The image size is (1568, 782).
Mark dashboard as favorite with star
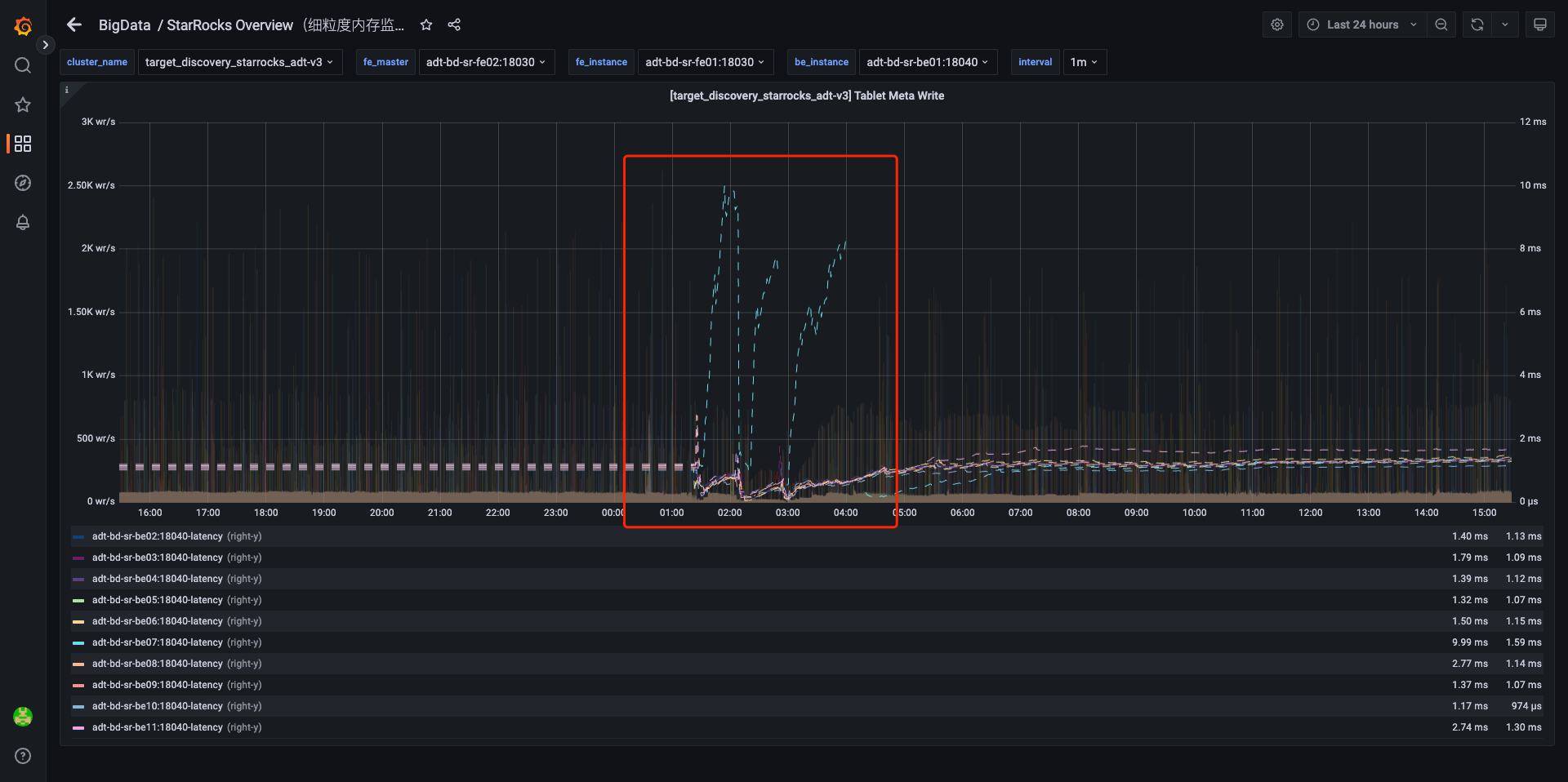[426, 25]
